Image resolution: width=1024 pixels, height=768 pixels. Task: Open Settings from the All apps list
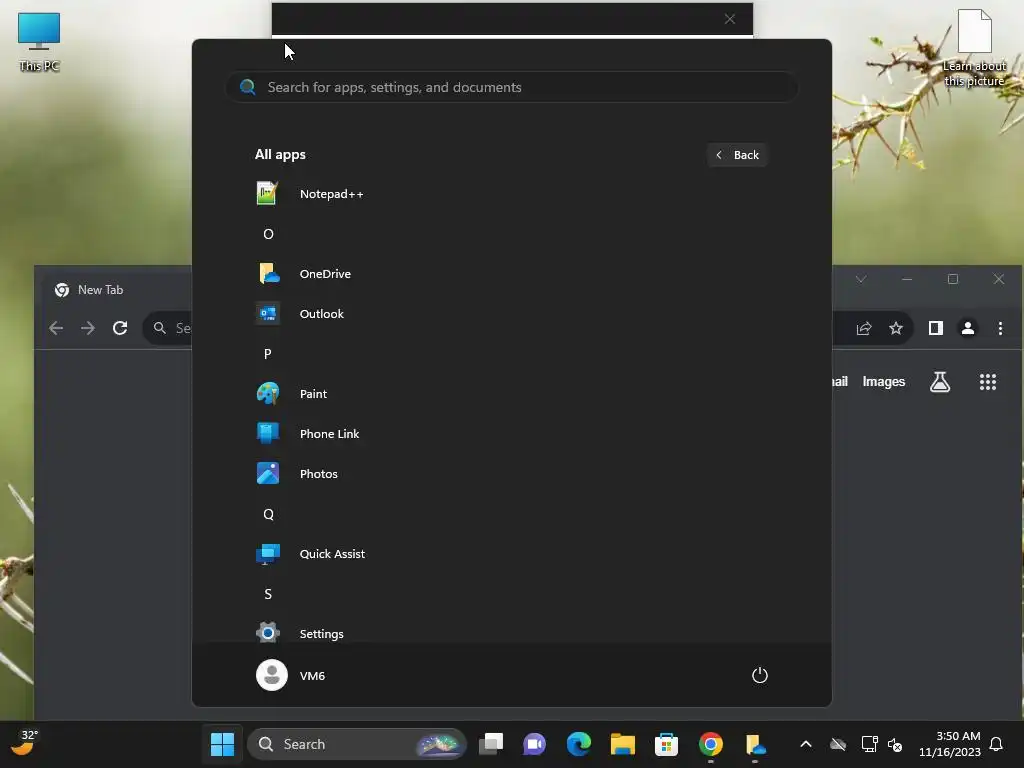[511, 633]
